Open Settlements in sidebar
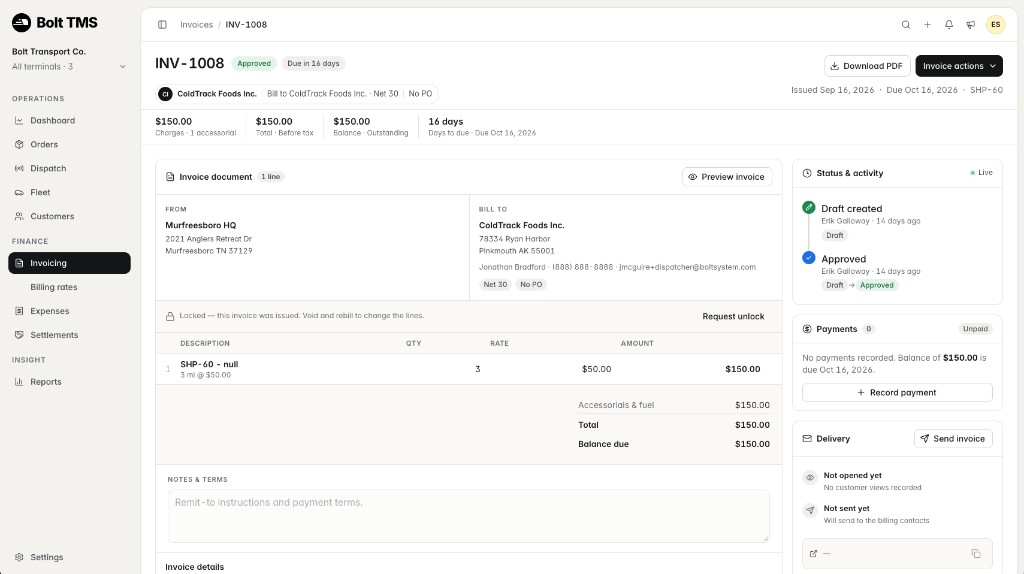Viewport: 1024px width, 574px height. [69, 335]
